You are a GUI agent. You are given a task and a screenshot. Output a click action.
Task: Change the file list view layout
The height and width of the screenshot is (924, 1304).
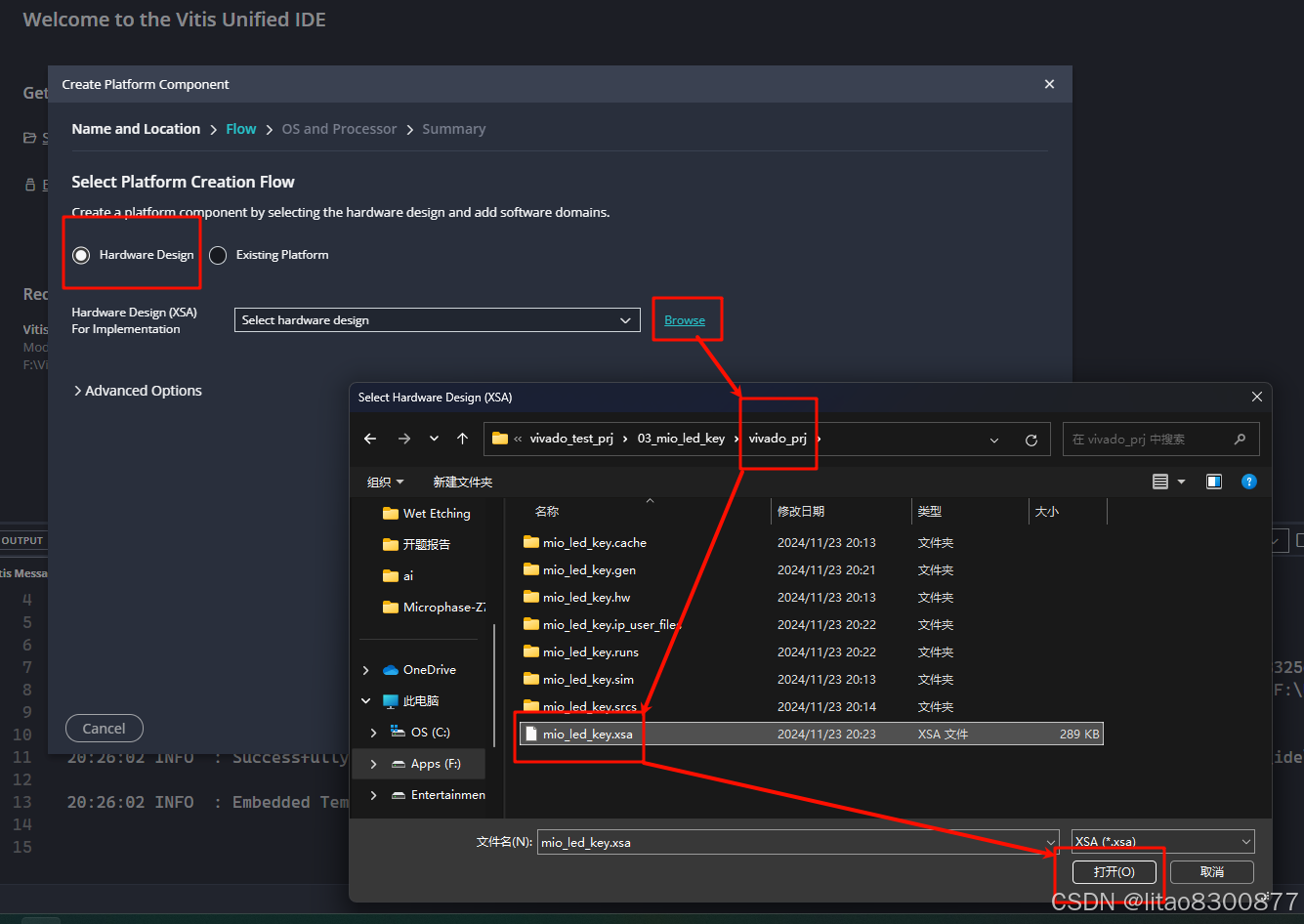(1160, 482)
